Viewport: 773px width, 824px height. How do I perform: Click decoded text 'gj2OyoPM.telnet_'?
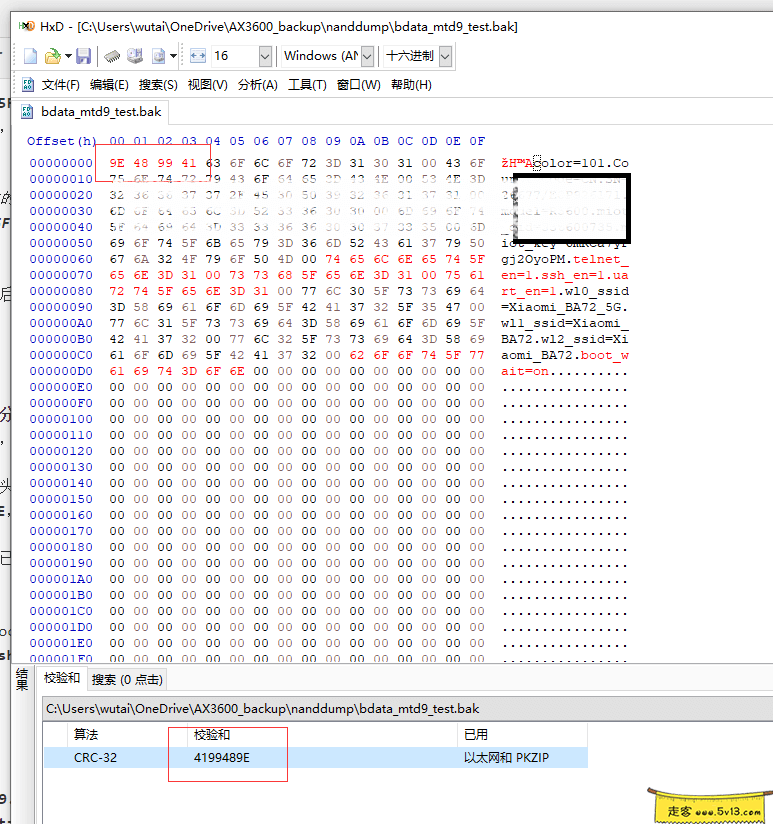565,259
